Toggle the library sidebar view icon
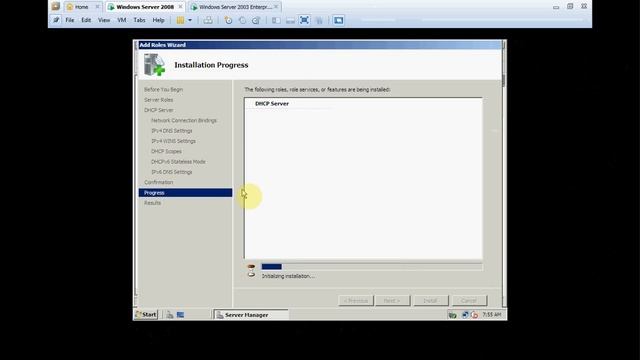This screenshot has width=640, height=360. pos(276,20)
